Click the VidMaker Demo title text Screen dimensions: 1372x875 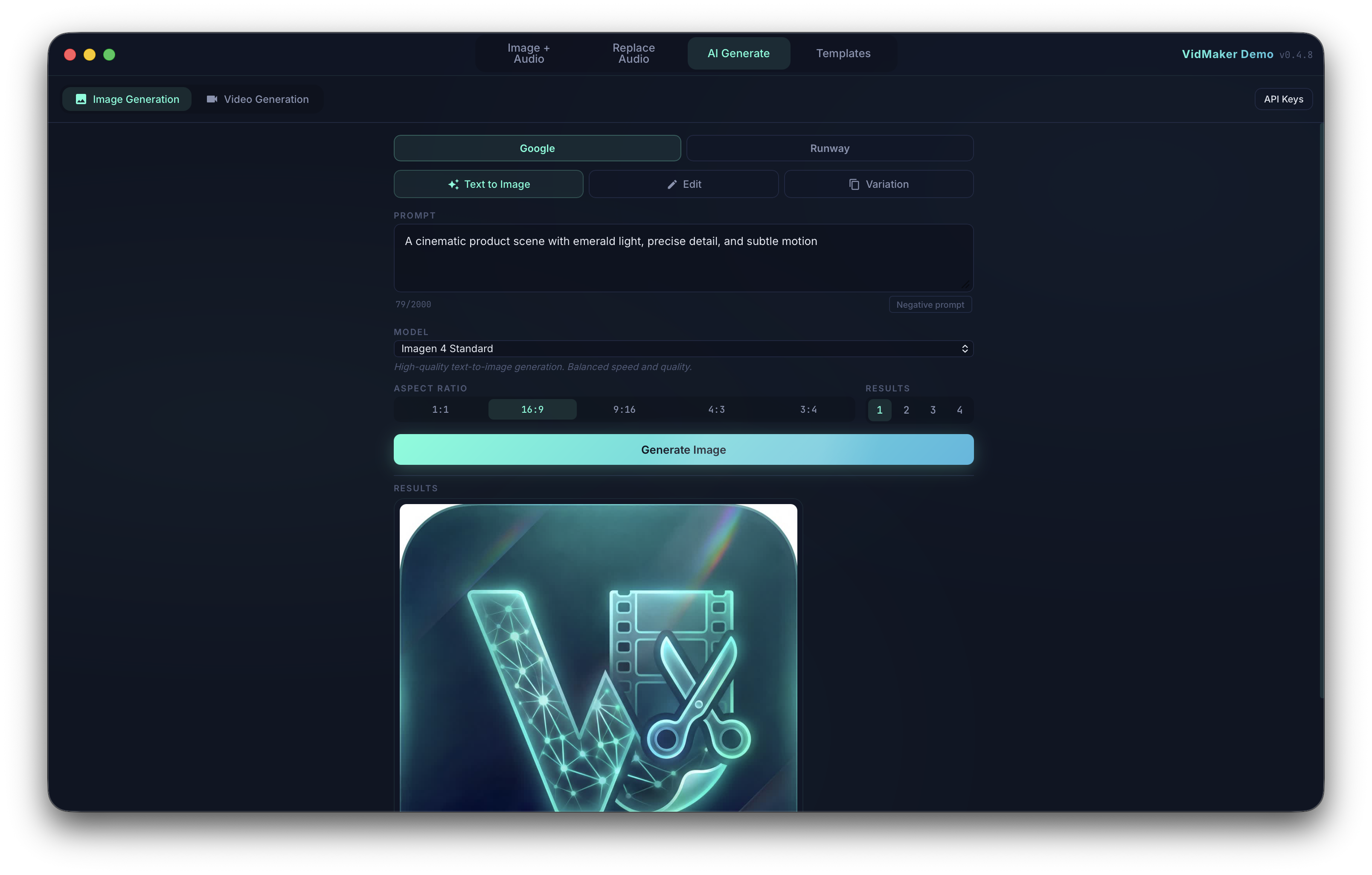[x=1227, y=54]
